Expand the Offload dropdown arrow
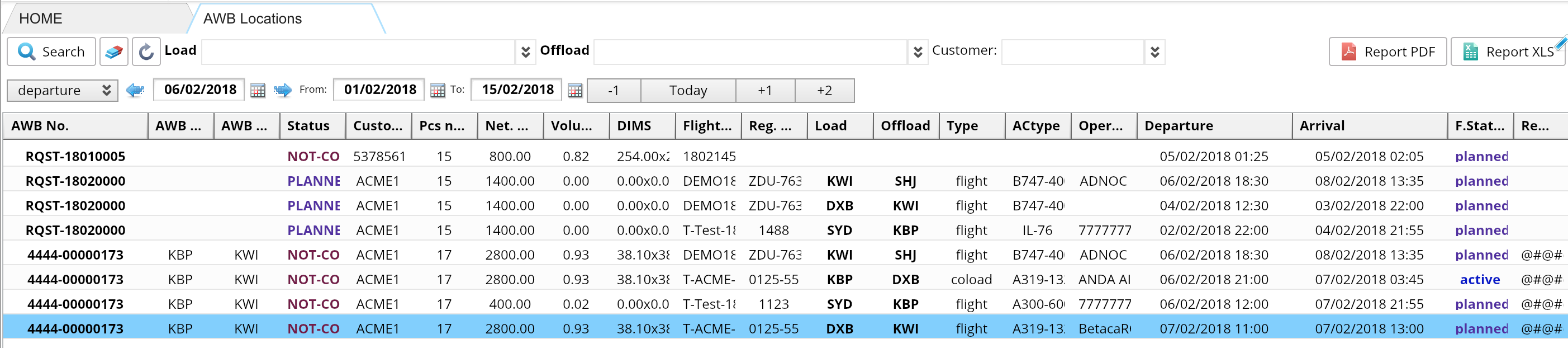1568x348 pixels. [x=918, y=53]
